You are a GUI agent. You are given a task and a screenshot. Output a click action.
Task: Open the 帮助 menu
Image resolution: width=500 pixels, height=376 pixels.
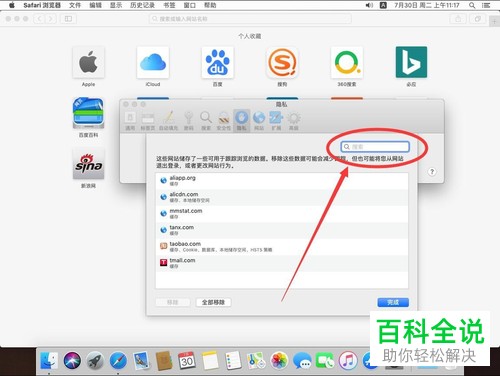point(210,5)
